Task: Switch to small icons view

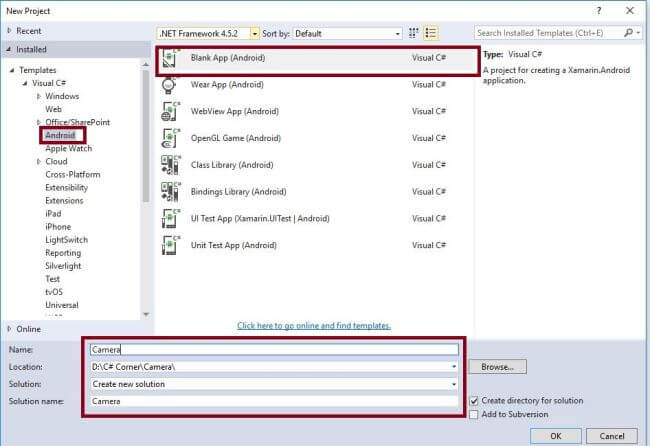Action: (413, 33)
